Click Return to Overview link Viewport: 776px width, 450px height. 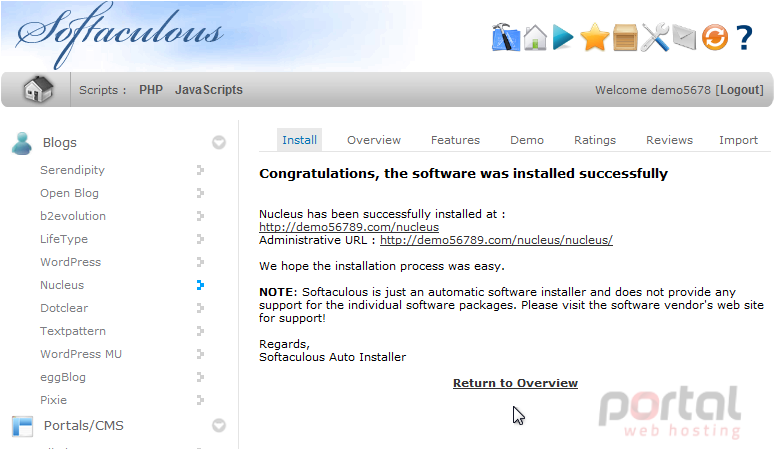pyautogui.click(x=515, y=383)
